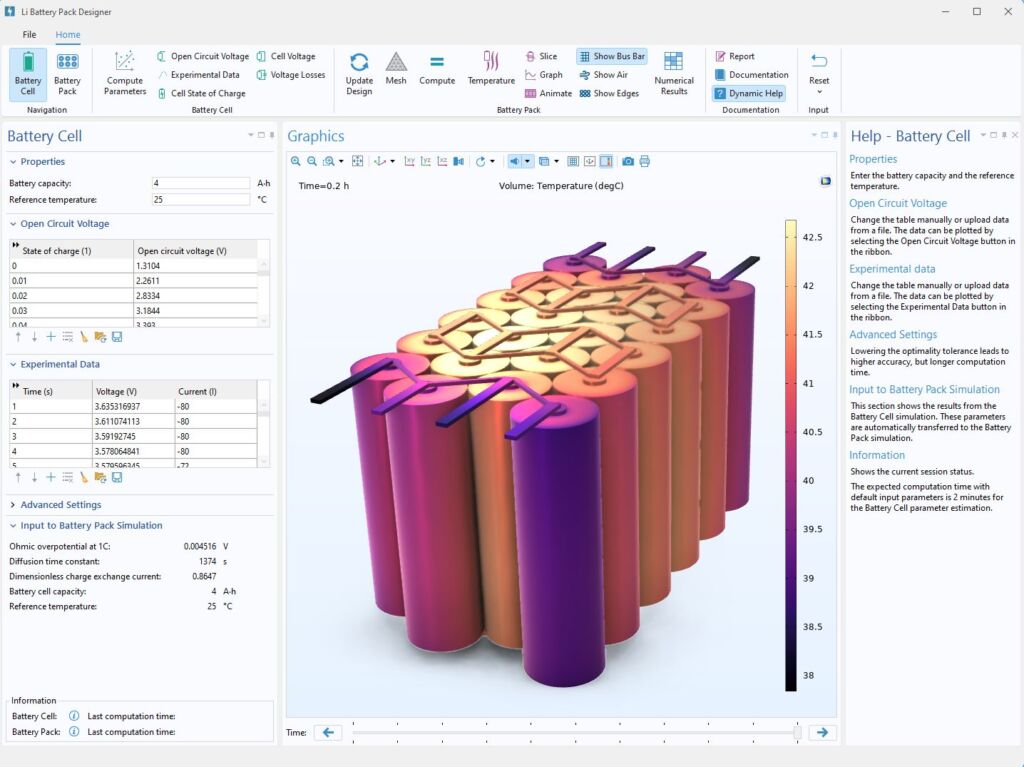The image size is (1024, 767).
Task: Click Zoom Extents in the Graphics toolbar
Action: (357, 161)
